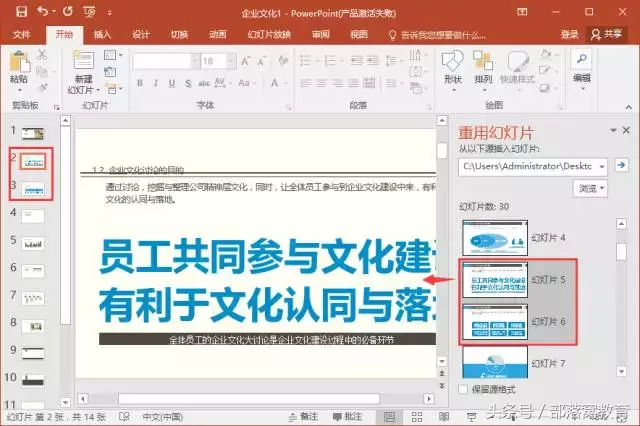Open the font name dropdown arrow
The width and height of the screenshot is (640, 426).
[x=196, y=61]
